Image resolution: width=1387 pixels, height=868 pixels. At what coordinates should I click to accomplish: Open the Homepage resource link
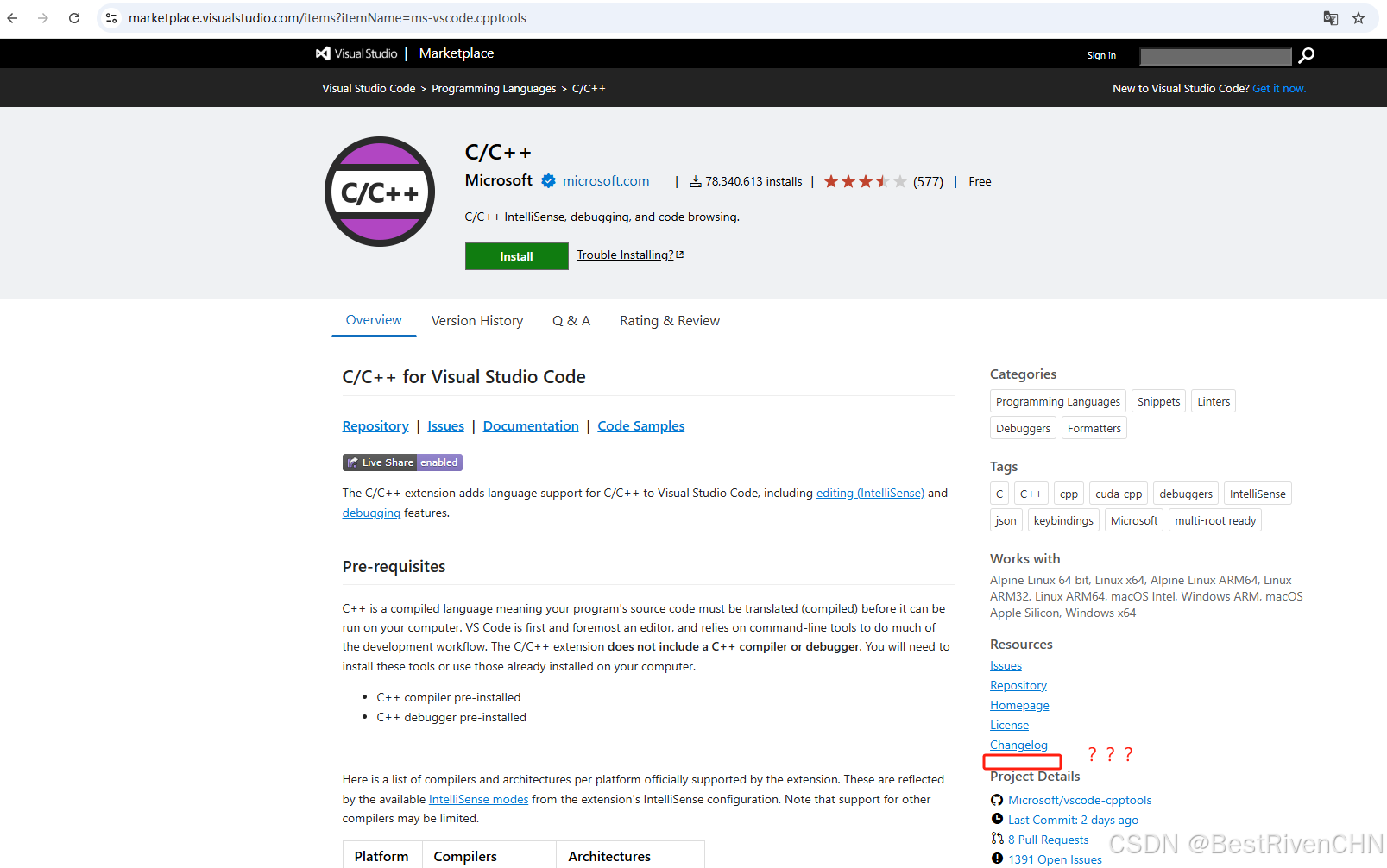click(x=1019, y=705)
